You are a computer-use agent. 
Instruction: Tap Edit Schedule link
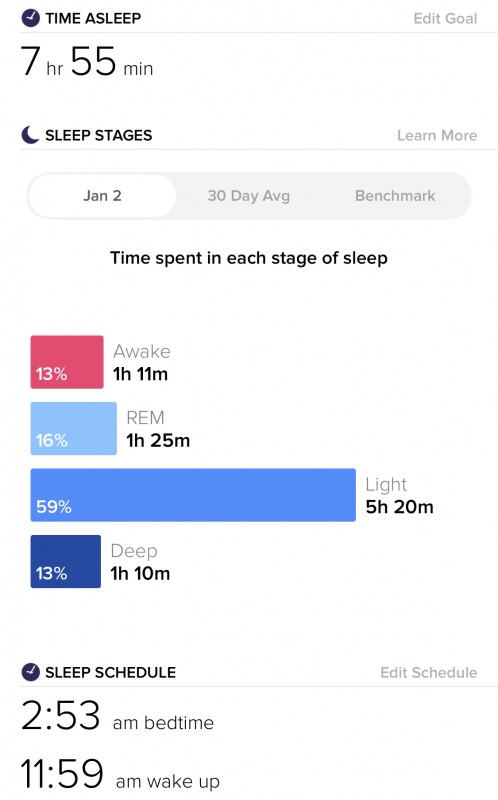coord(429,672)
